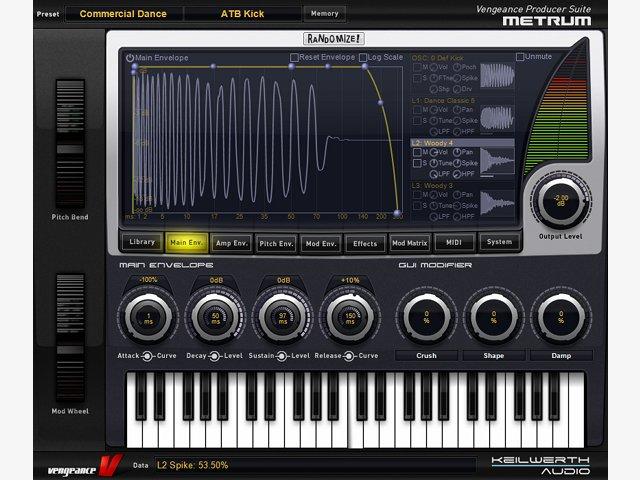Click the L2 Woody 4 LPF knob
This screenshot has width=640, height=480.
(x=433, y=174)
